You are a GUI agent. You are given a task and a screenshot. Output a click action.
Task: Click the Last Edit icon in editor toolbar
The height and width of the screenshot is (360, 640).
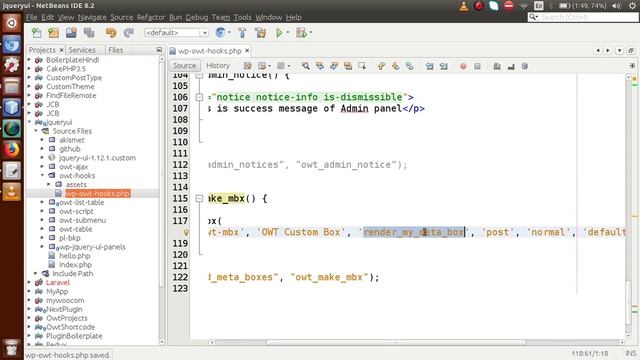pyautogui.click(x=248, y=66)
